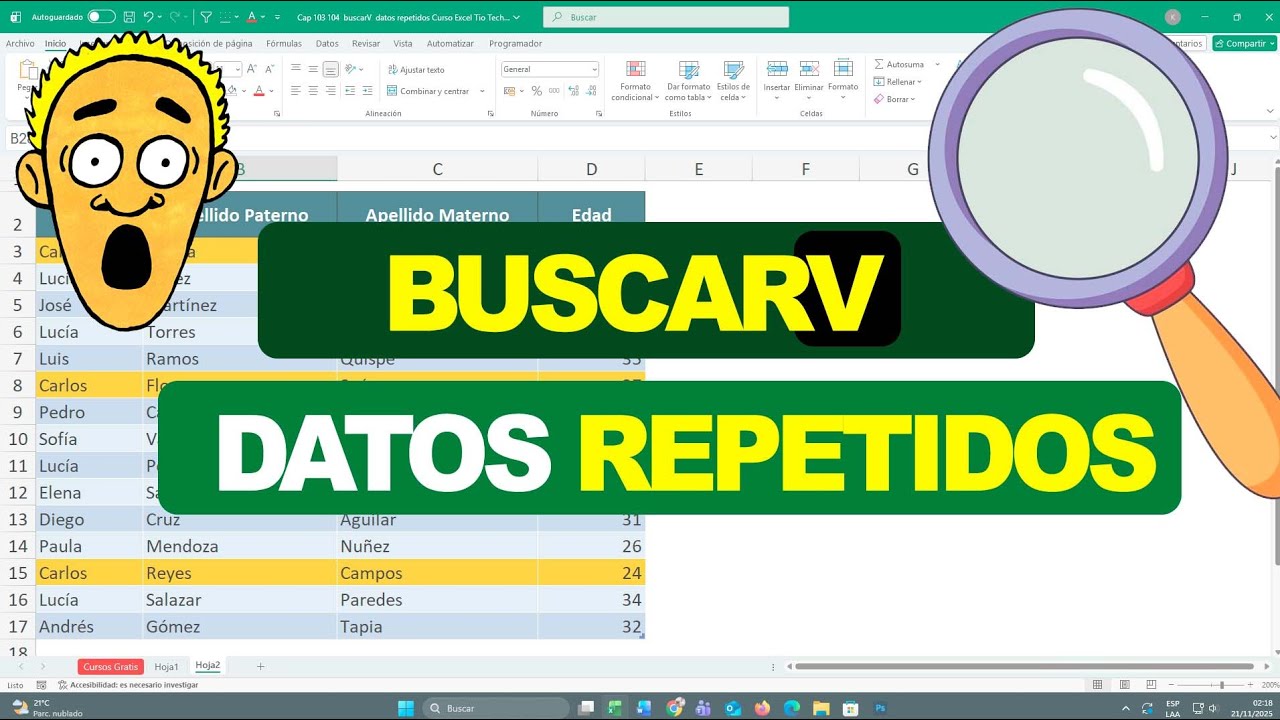
Task: Click the Compartir button
Action: (x=1244, y=44)
